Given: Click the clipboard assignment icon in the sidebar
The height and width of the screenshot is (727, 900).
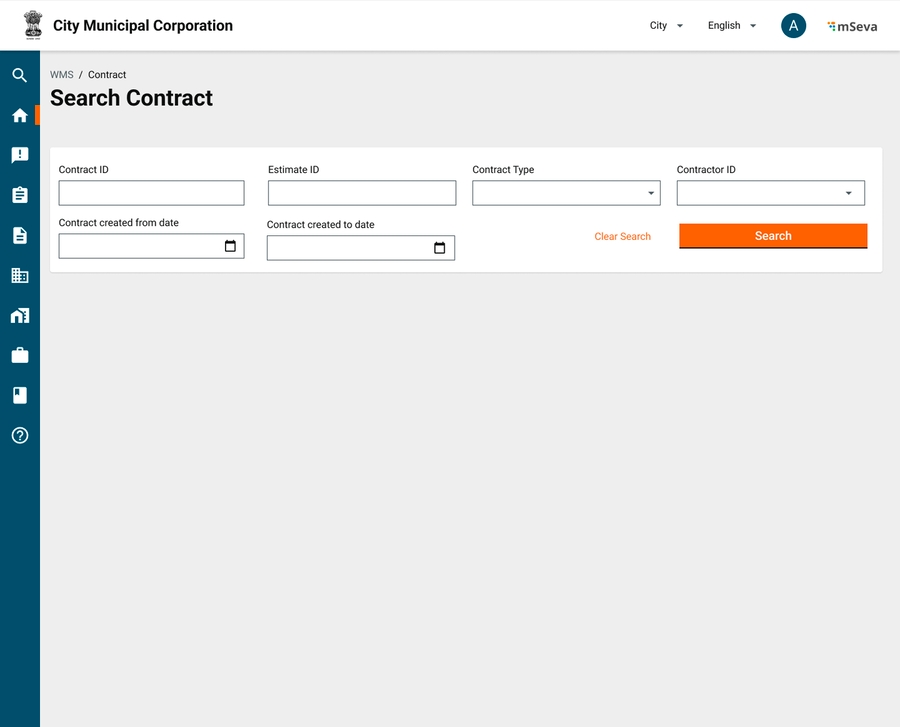Looking at the screenshot, I should click(x=19, y=195).
